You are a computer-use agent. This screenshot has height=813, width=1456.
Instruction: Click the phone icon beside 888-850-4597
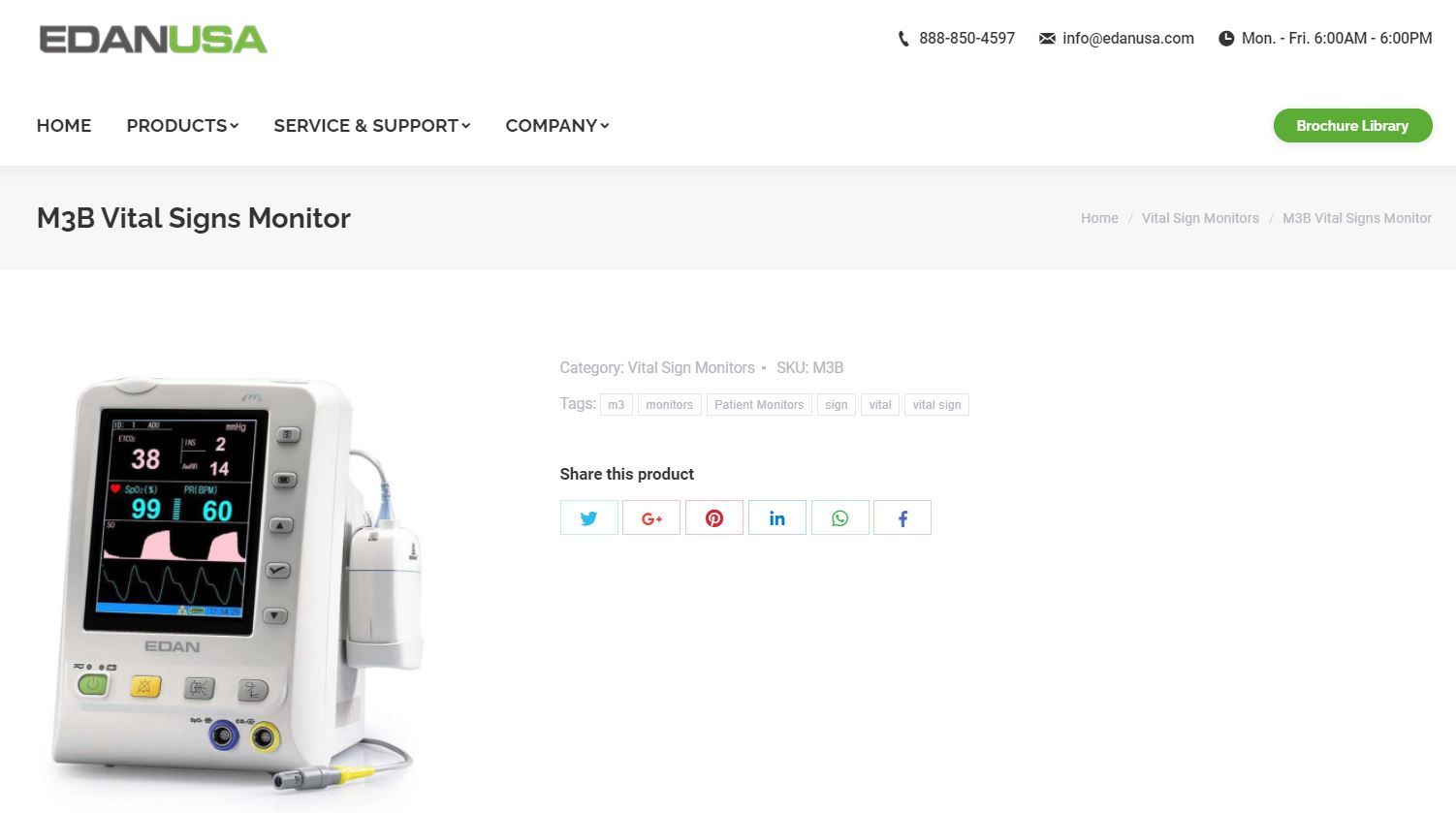point(903,39)
